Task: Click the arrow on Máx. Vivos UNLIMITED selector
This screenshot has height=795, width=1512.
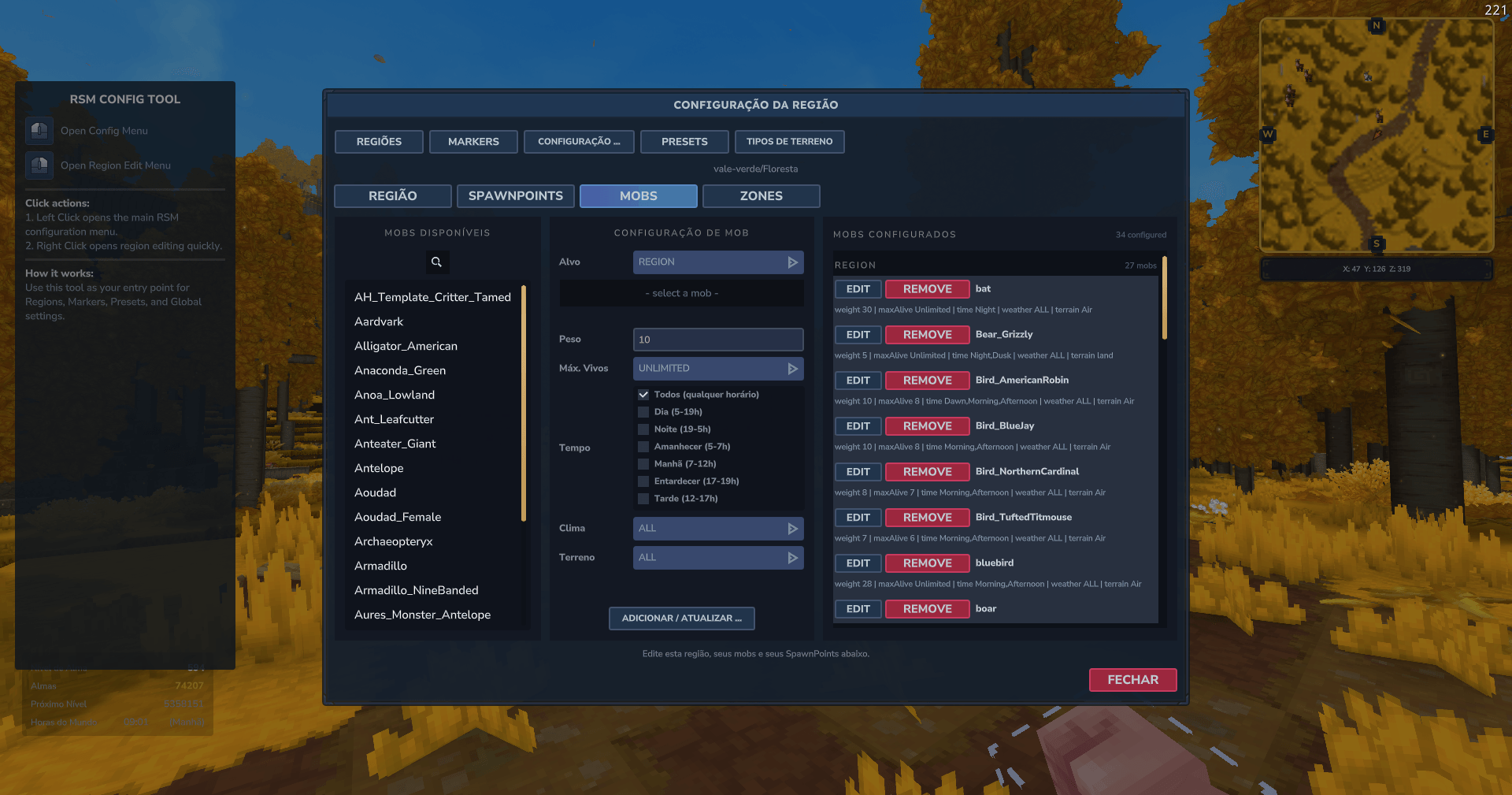Action: 792,369
